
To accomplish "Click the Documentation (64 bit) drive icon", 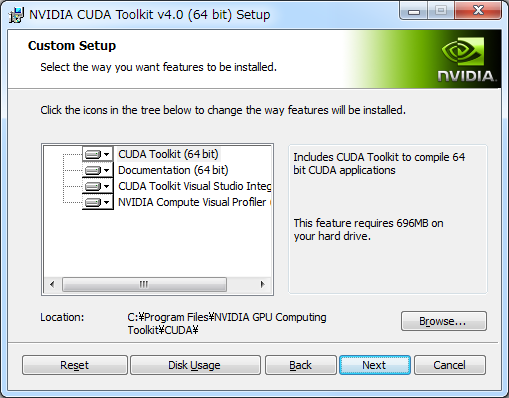I will 93,170.
